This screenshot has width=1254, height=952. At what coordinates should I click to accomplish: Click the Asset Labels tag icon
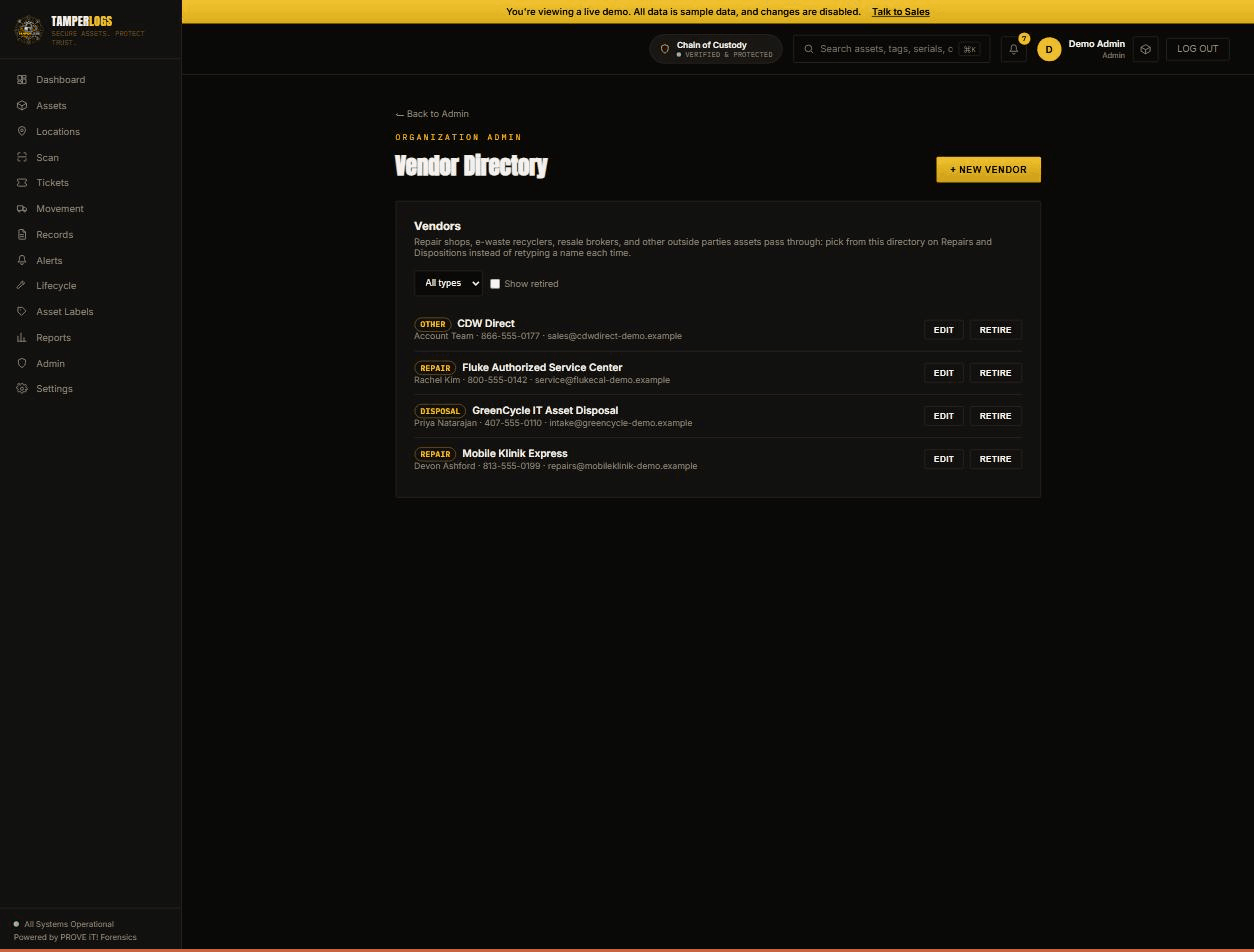point(22,312)
